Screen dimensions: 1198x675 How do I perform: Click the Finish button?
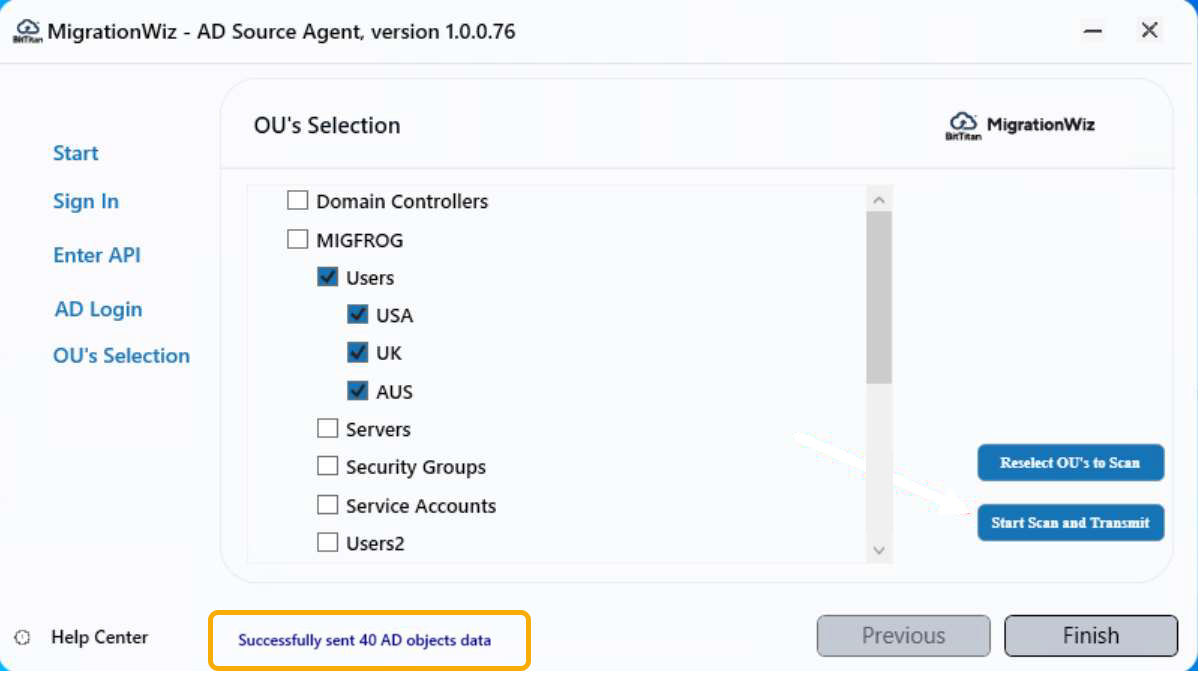pos(1090,635)
